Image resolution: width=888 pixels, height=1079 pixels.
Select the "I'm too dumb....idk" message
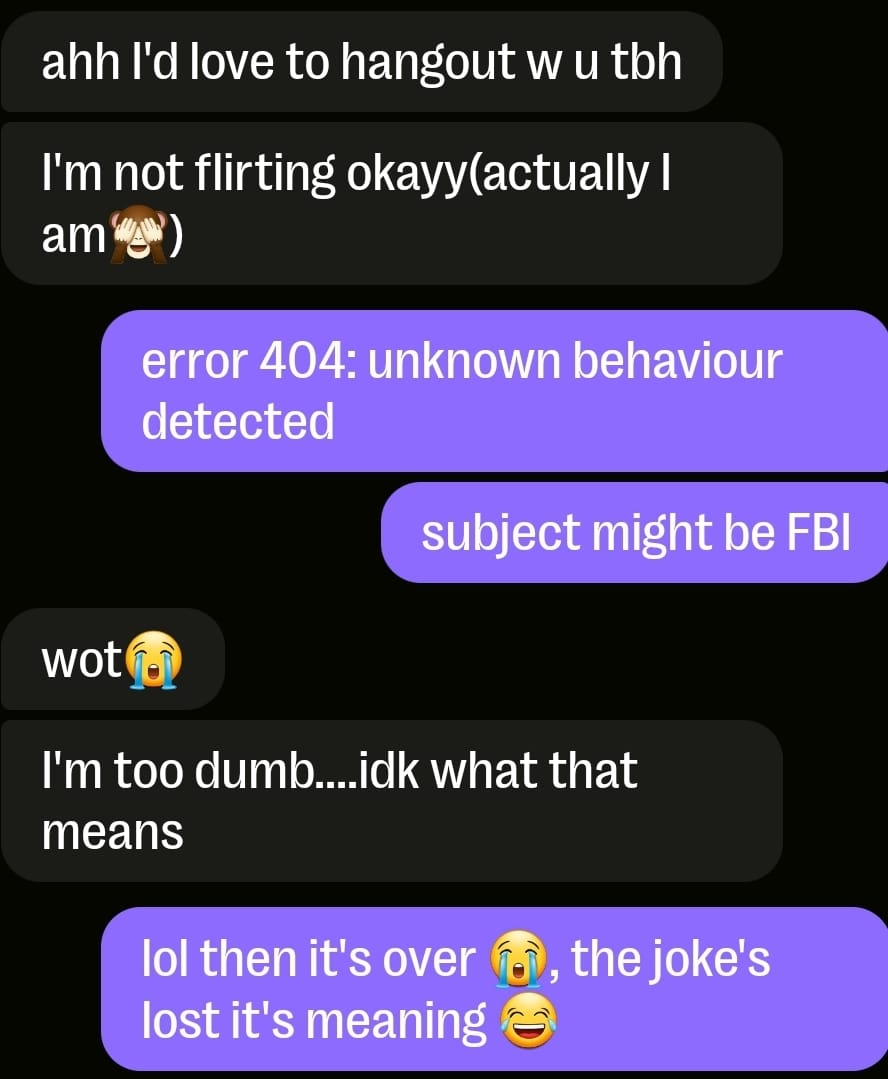tap(391, 801)
